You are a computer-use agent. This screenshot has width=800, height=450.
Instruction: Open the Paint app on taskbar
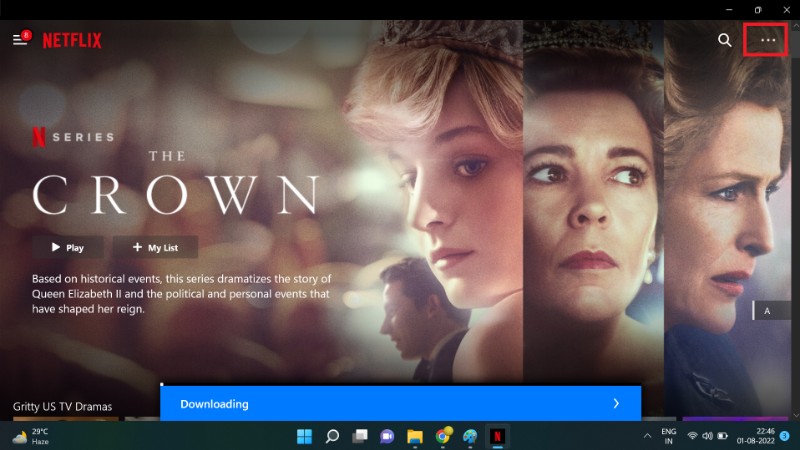coord(470,436)
